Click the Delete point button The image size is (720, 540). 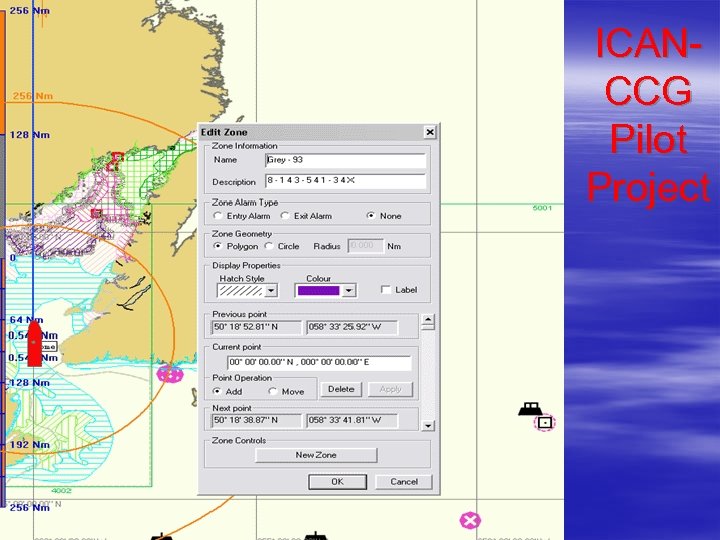(341, 389)
